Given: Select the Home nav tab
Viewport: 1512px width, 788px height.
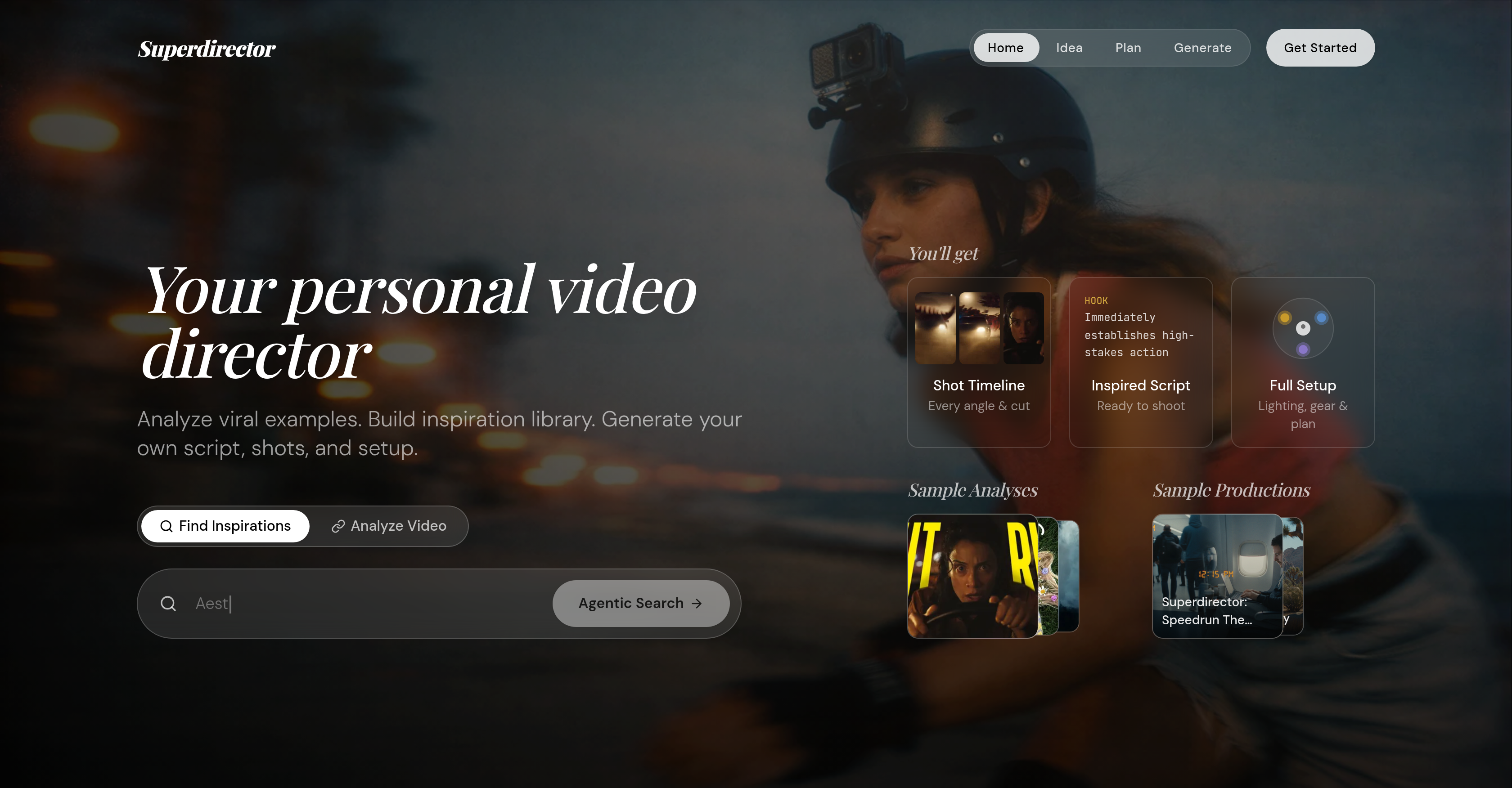Looking at the screenshot, I should 1005,48.
